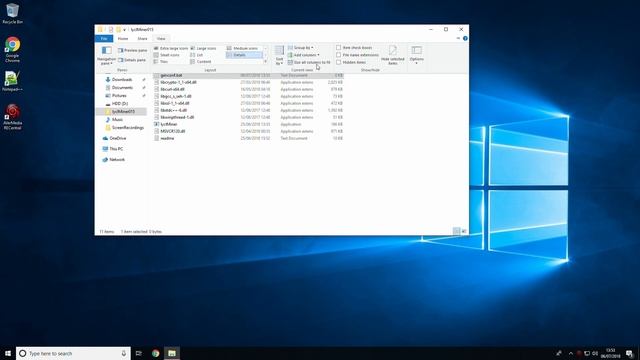Image resolution: width=640 pixels, height=360 pixels.
Task: Switch to details view status bar icon
Action: 456,231
